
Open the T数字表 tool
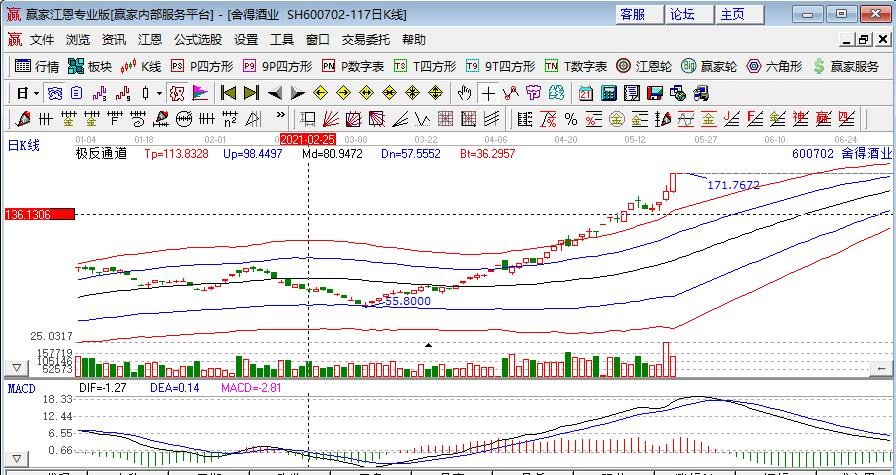point(575,66)
